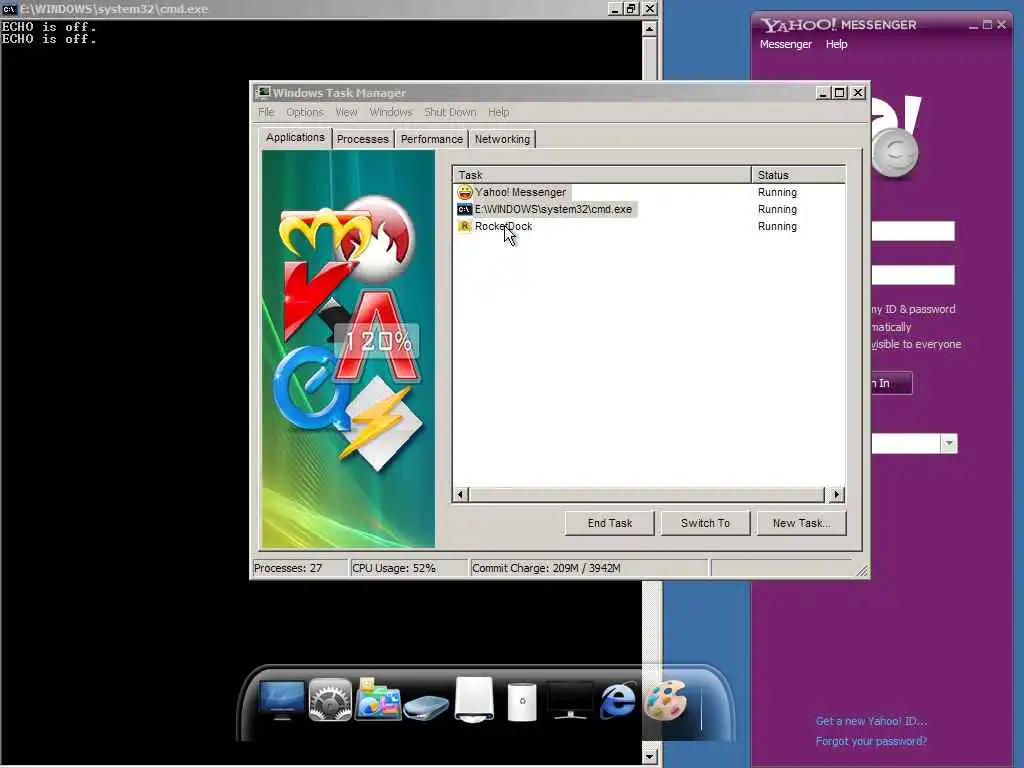Open Help menu in Task Manager
This screenshot has height=768, width=1024.
coord(498,112)
